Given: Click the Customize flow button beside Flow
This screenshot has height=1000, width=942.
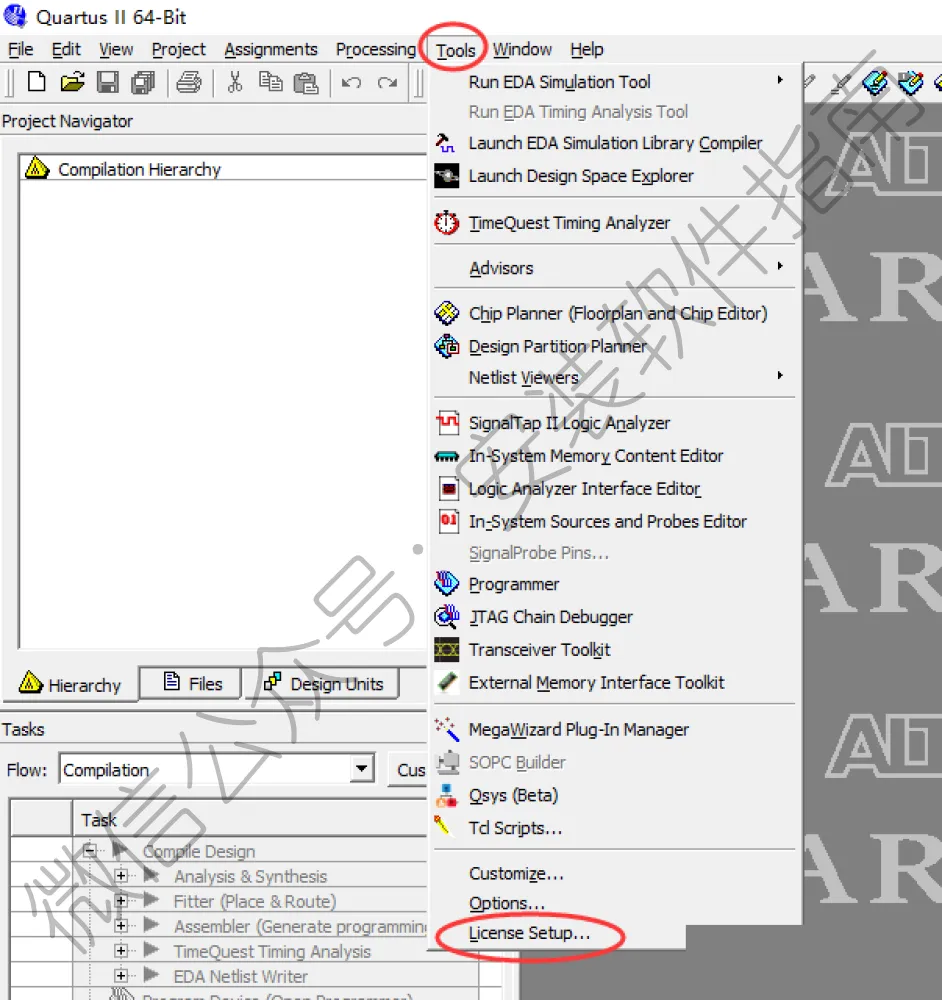Looking at the screenshot, I should click(x=408, y=770).
